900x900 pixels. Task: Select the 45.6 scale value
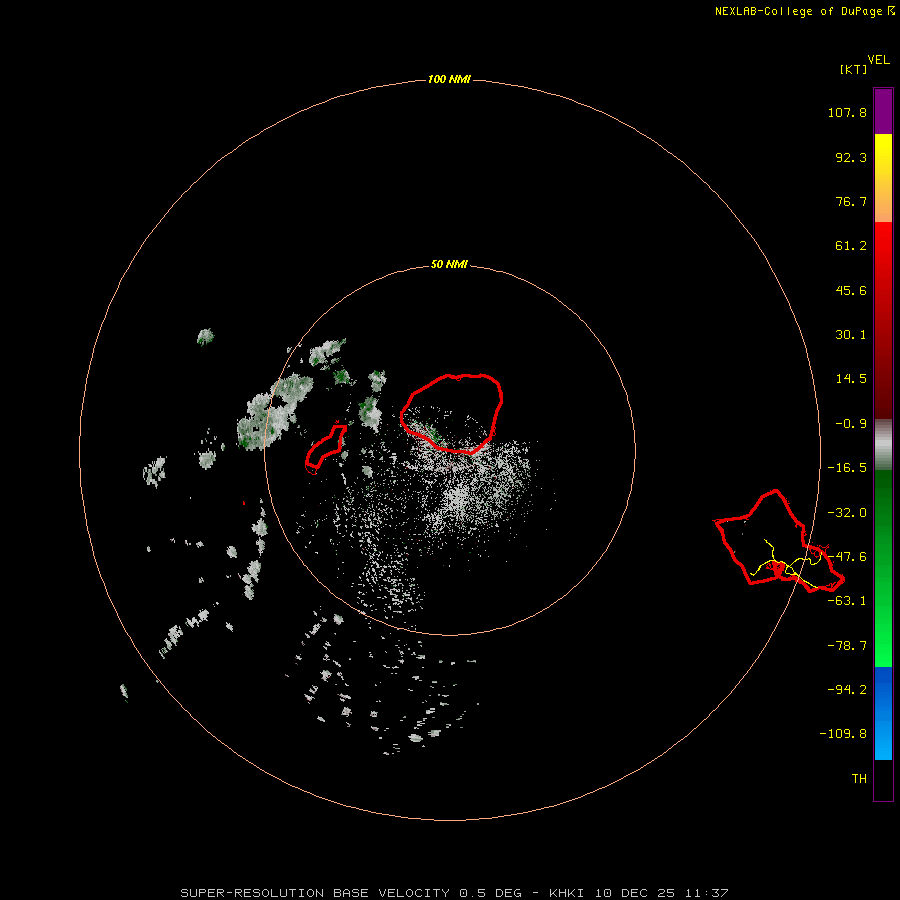click(851, 290)
